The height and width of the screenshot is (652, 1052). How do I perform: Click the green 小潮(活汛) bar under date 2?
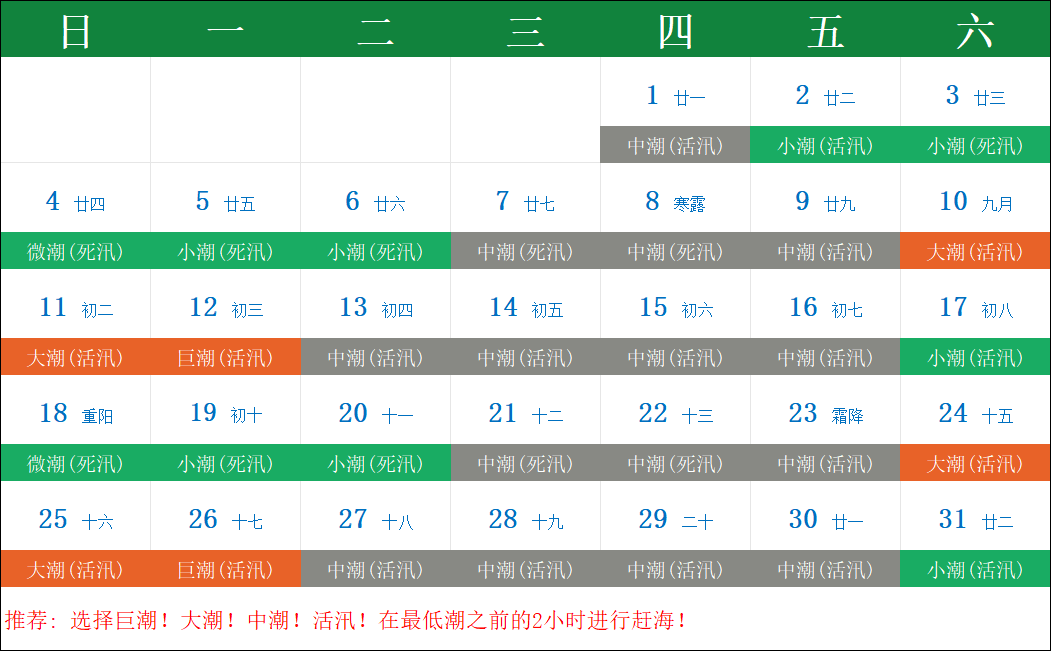[x=825, y=145]
